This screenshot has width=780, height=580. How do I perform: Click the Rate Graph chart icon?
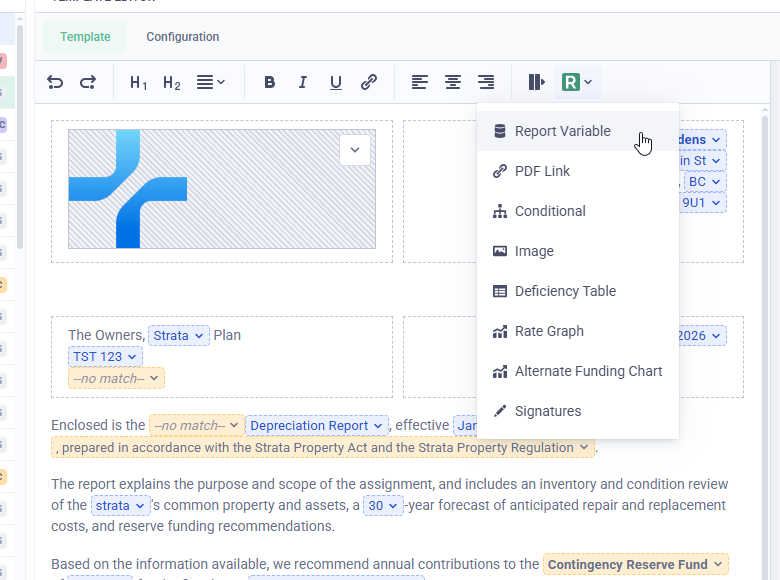[x=499, y=331]
